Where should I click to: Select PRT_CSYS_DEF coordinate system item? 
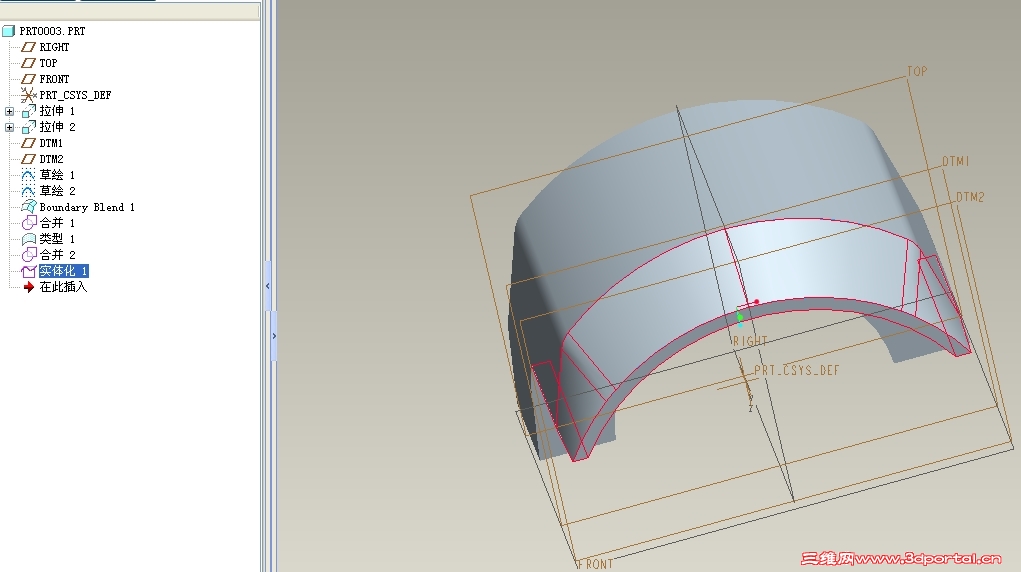75,95
